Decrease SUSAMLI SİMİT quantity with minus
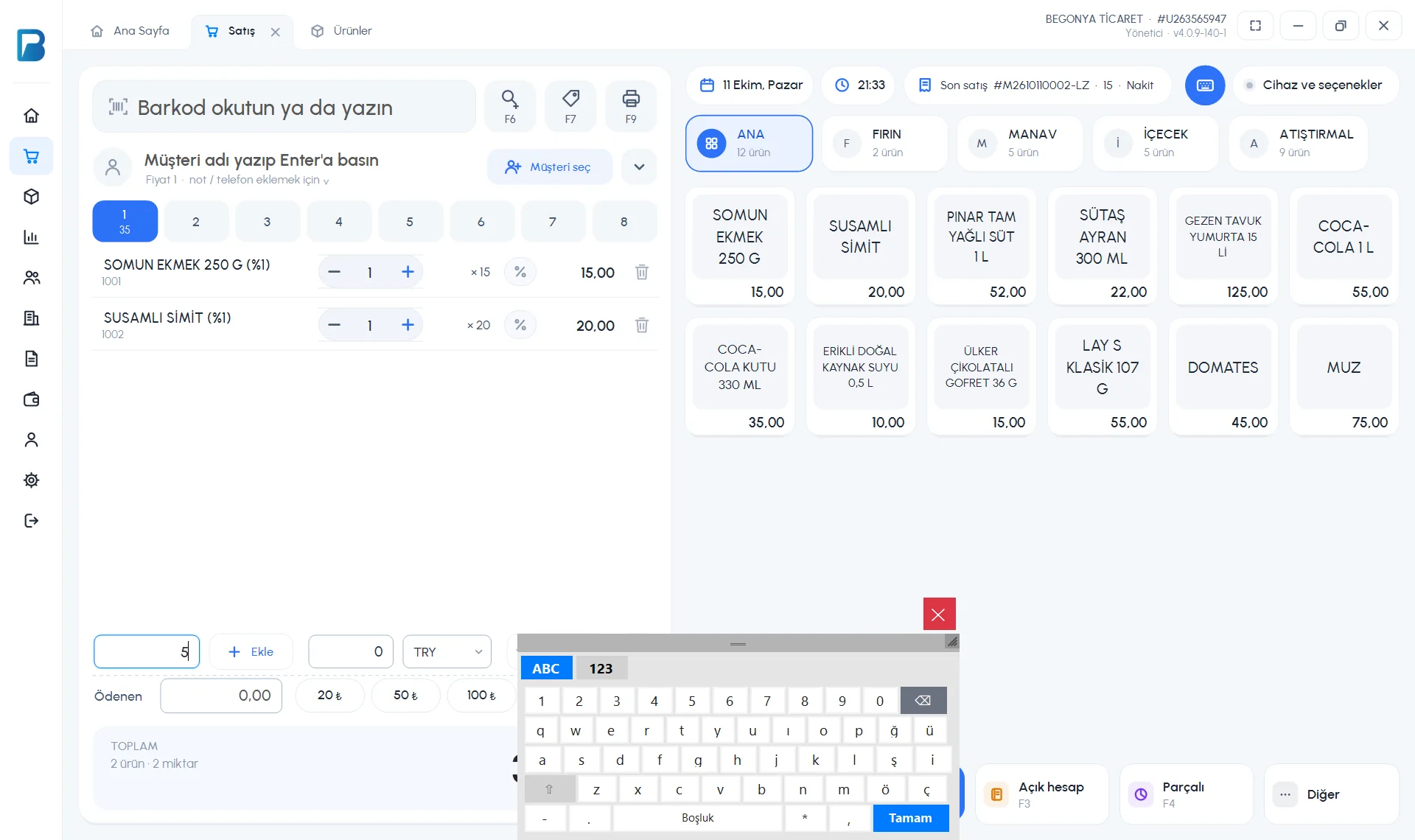Viewport: 1415px width, 840px height. pos(334,325)
